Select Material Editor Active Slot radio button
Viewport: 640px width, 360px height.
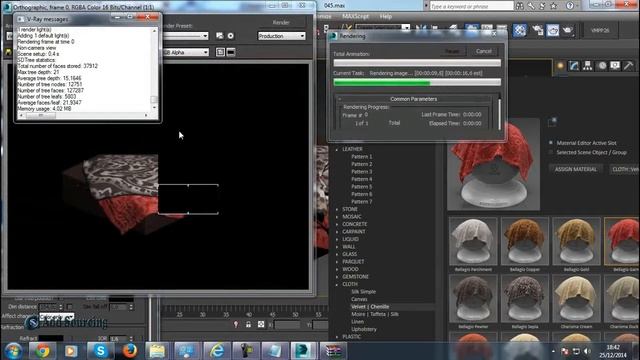click(x=551, y=143)
